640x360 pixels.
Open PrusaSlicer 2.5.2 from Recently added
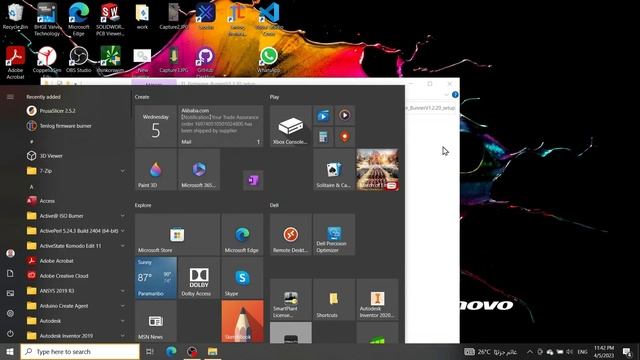76,111
